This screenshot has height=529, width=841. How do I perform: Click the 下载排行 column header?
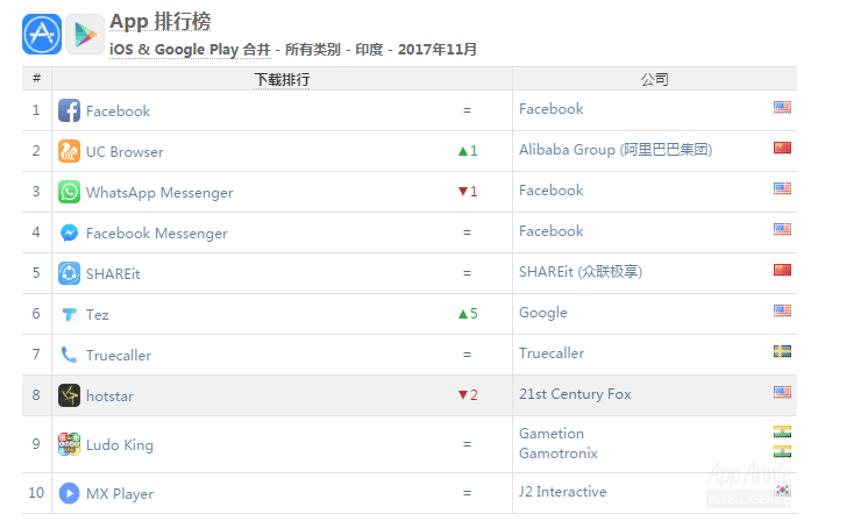tap(282, 79)
